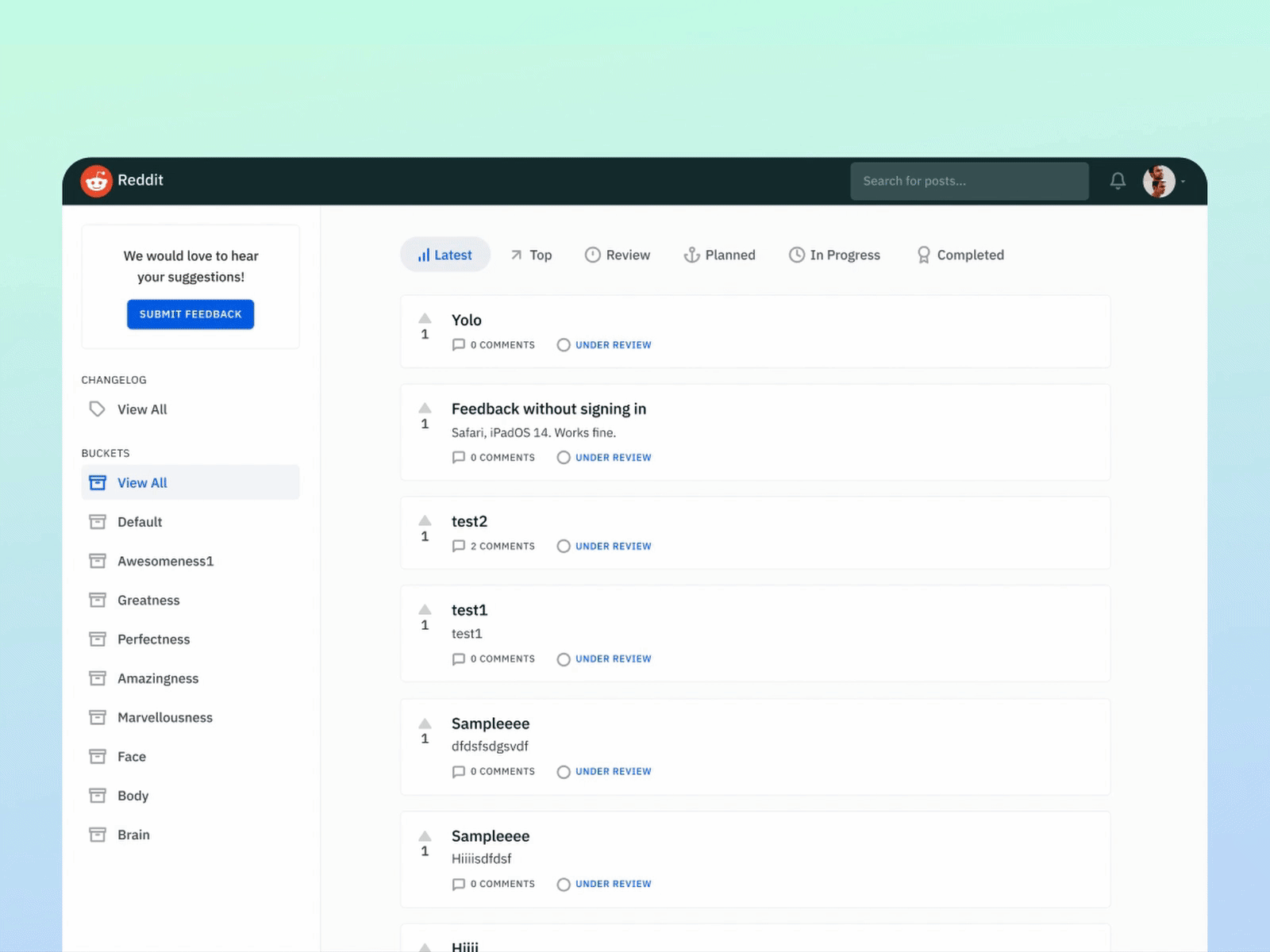Open the test2 post title
This screenshot has height=952, width=1270.
tap(469, 521)
